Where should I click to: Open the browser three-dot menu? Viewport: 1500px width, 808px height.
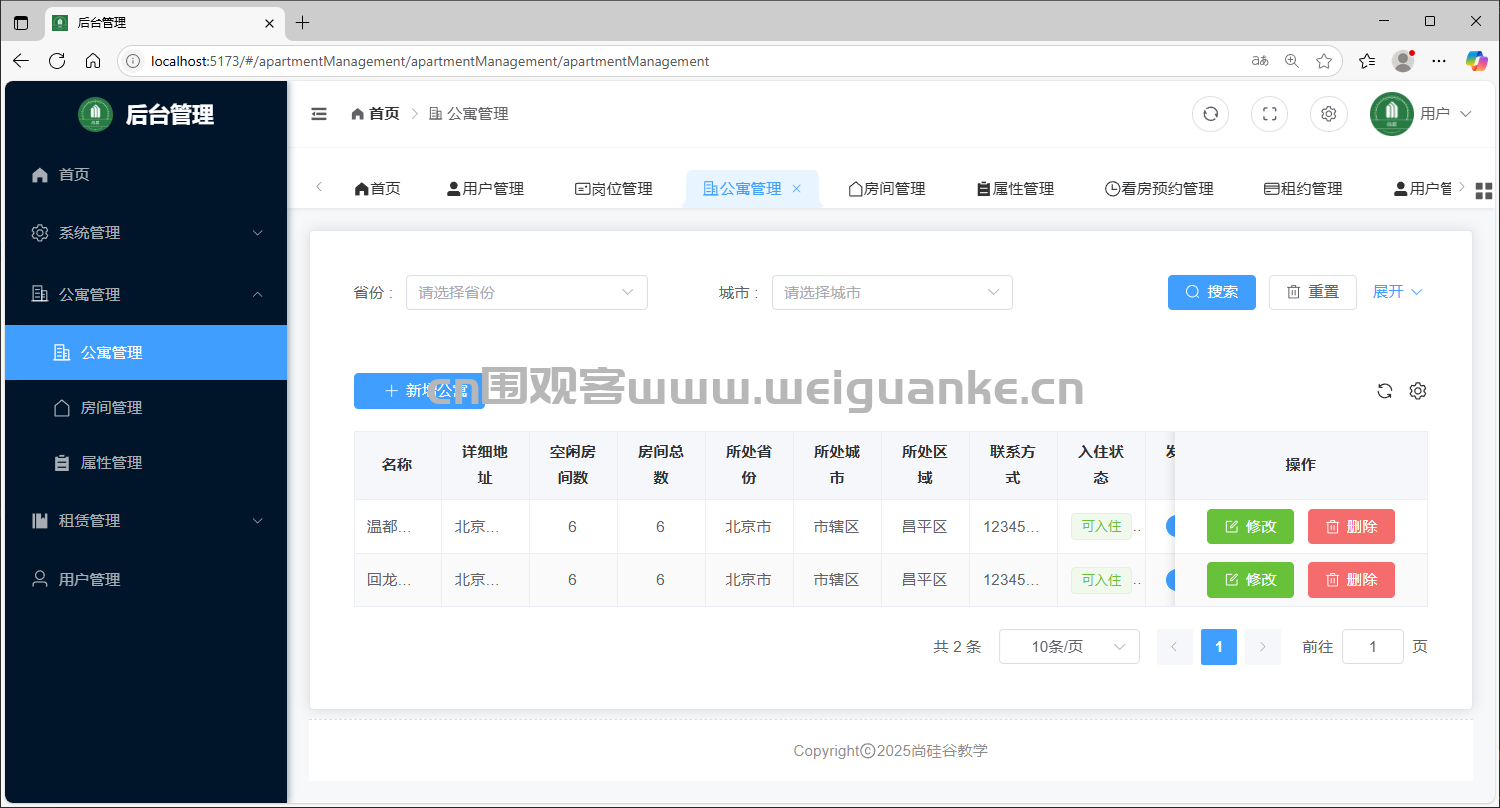[x=1439, y=61]
